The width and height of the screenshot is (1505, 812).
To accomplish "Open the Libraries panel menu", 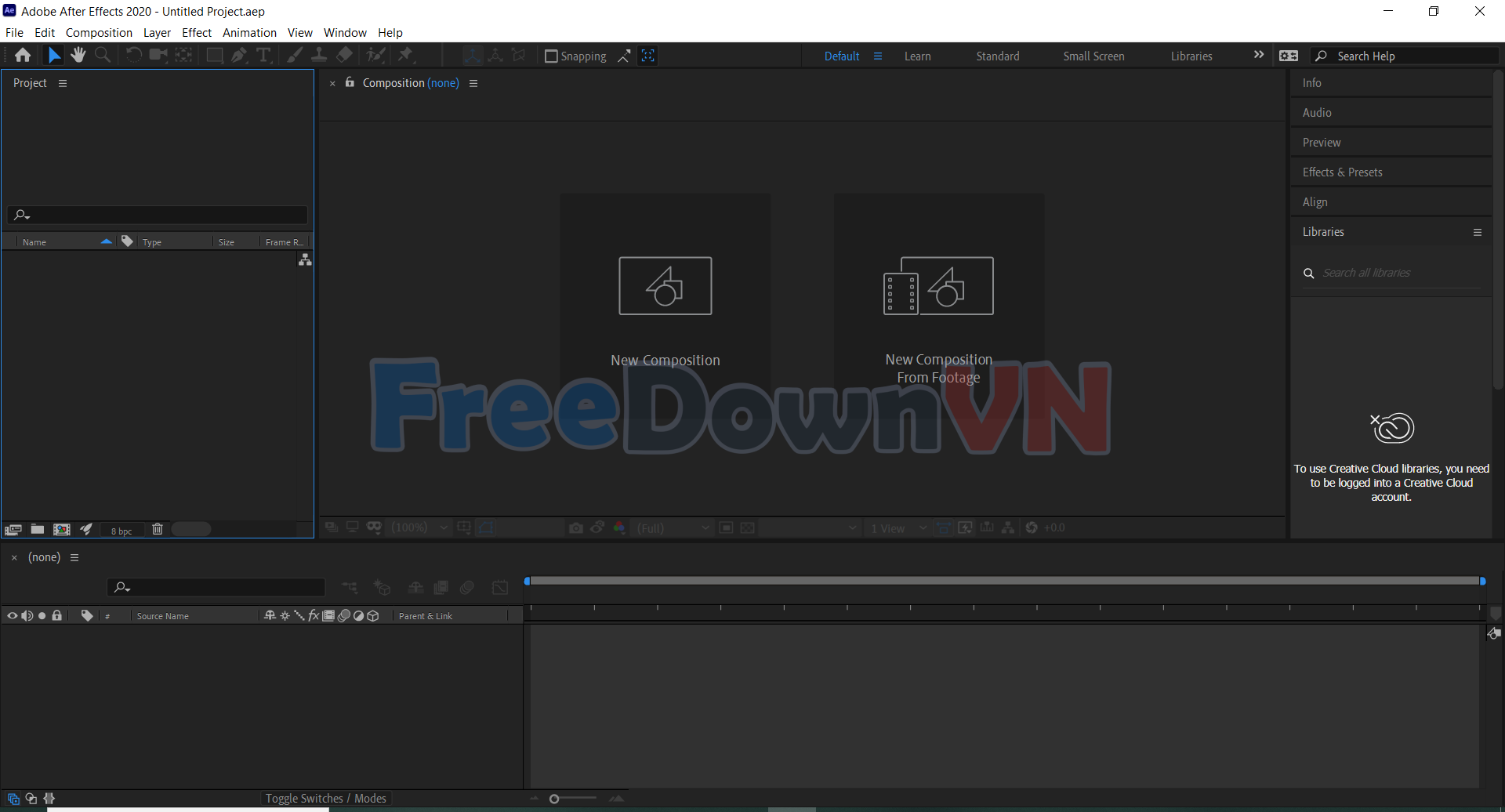I will (1477, 232).
